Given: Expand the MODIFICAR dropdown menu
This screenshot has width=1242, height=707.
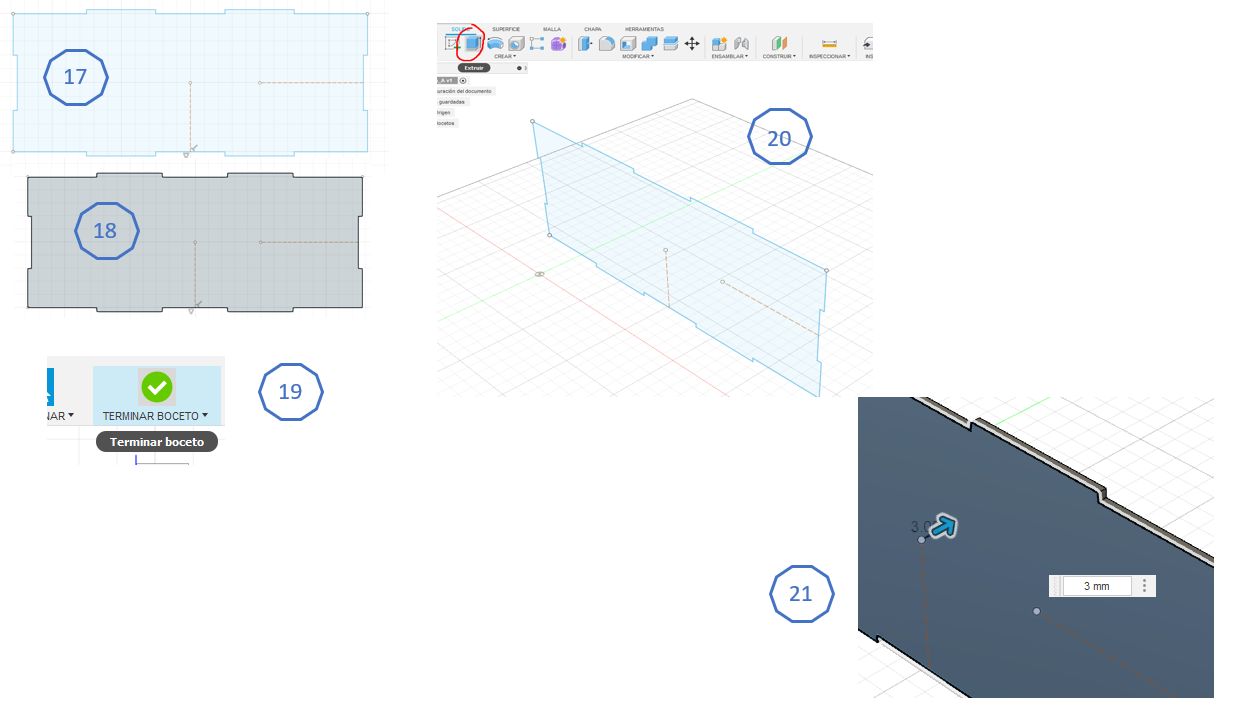Looking at the screenshot, I should 638,56.
